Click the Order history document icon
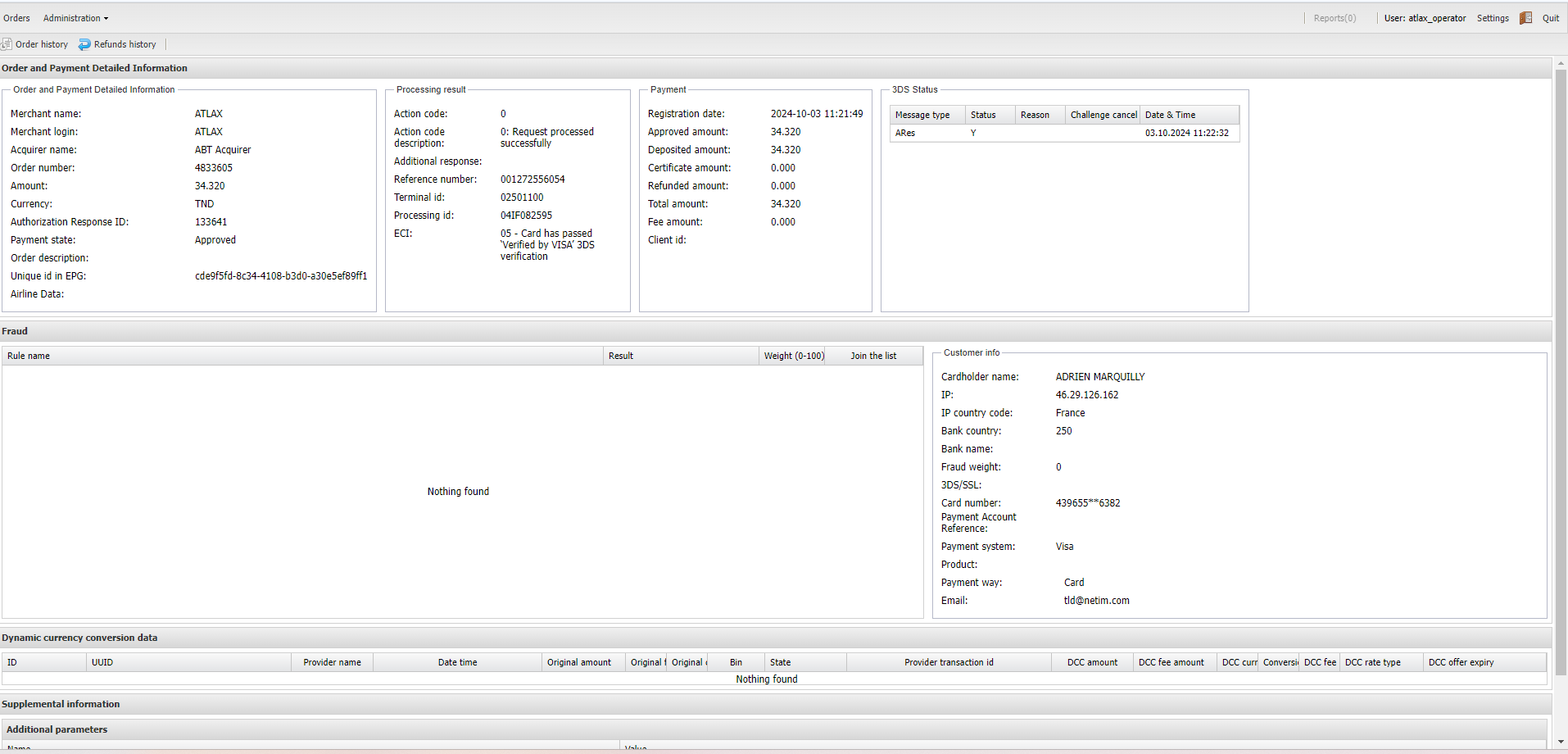 click(7, 44)
